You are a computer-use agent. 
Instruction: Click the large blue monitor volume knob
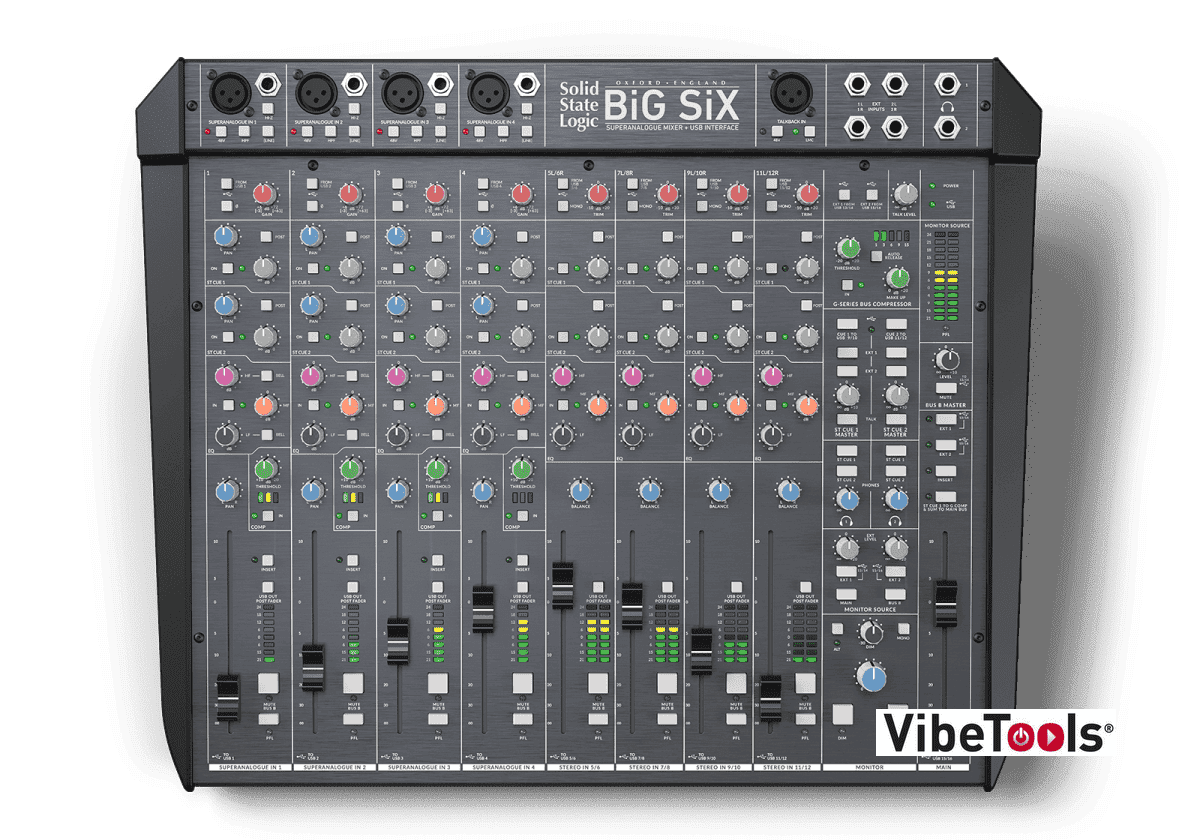coord(872,679)
